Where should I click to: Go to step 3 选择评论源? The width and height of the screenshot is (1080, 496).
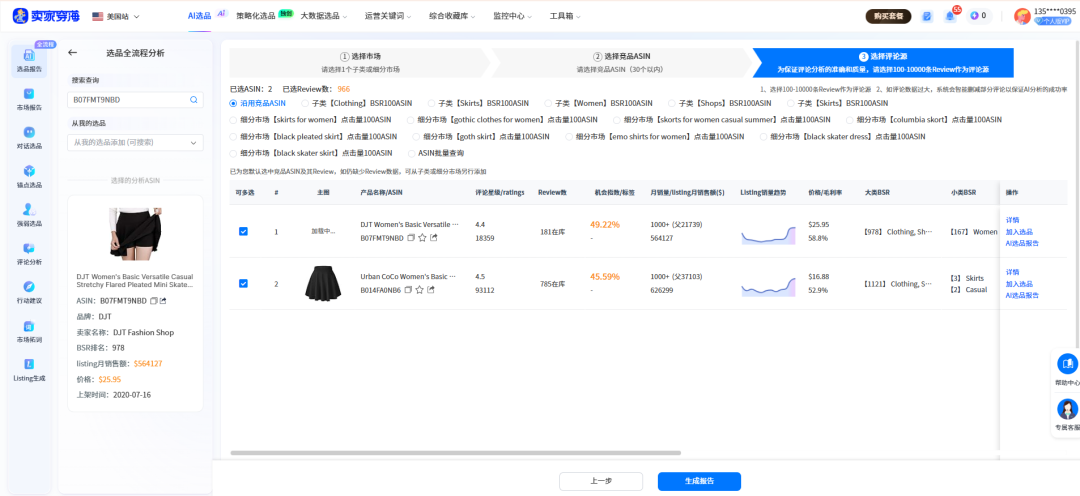pyautogui.click(x=883, y=62)
